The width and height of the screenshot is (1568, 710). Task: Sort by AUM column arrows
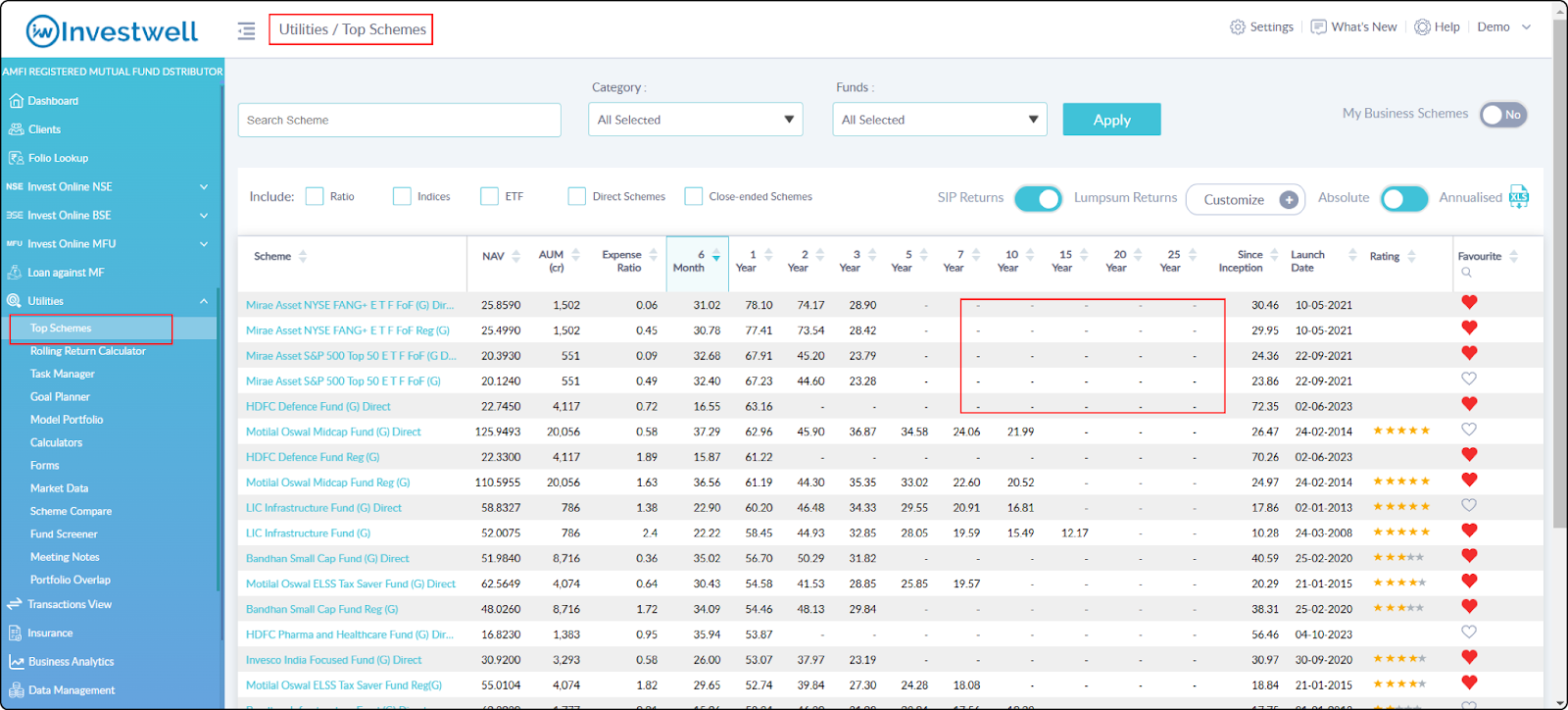click(576, 256)
